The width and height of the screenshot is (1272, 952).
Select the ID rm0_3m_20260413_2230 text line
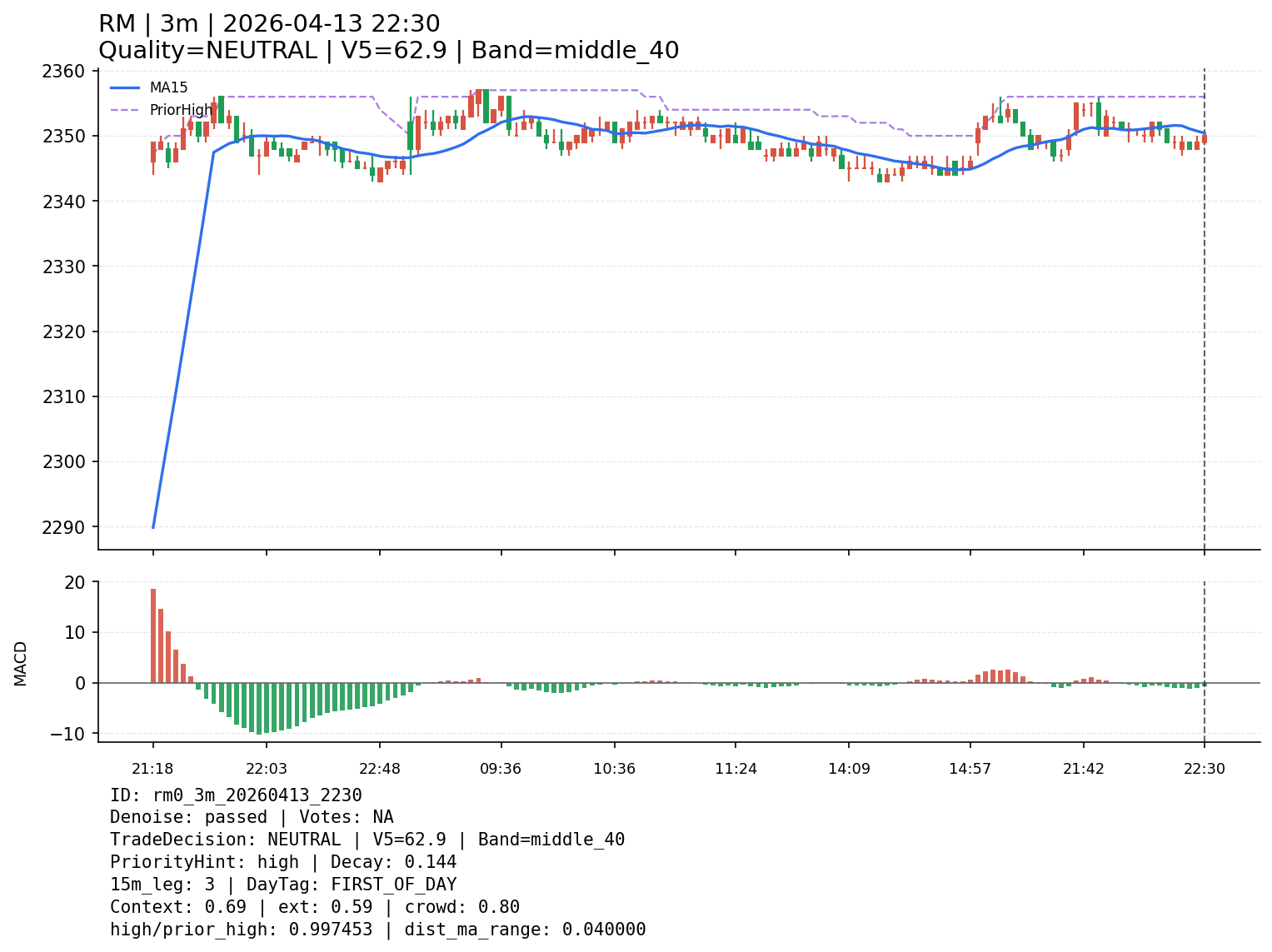click(236, 795)
